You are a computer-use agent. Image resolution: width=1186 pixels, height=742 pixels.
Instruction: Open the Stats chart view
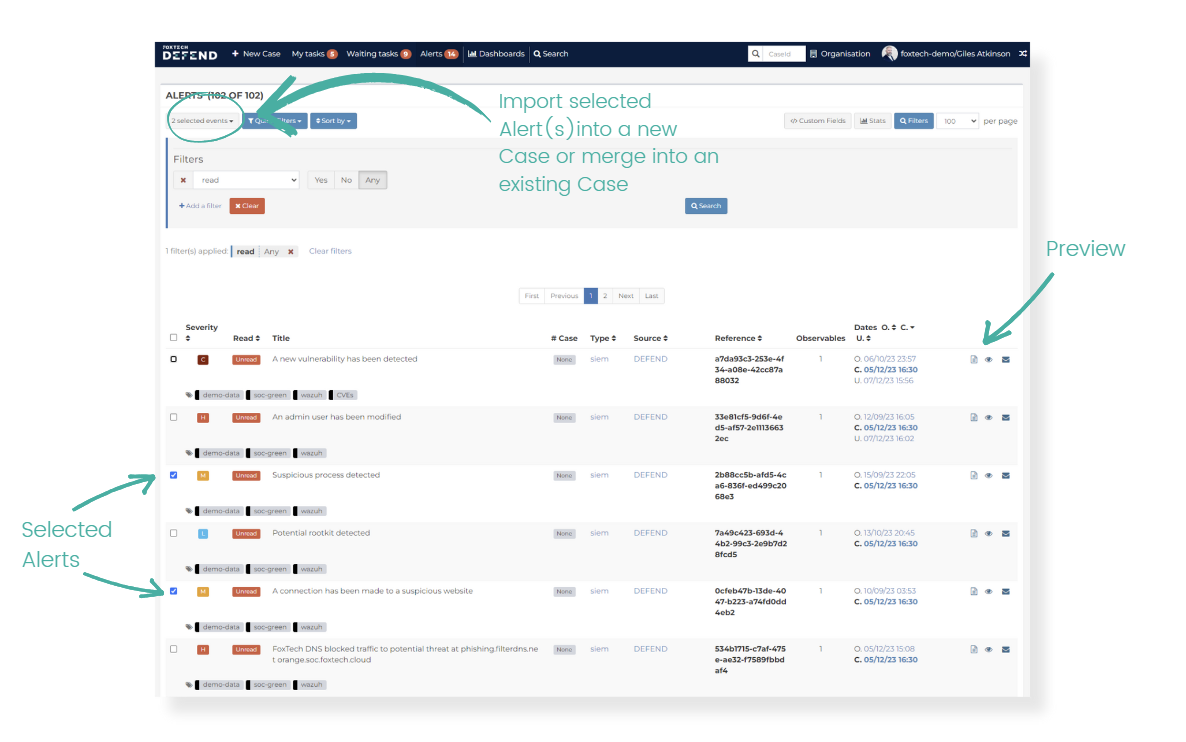click(x=872, y=121)
